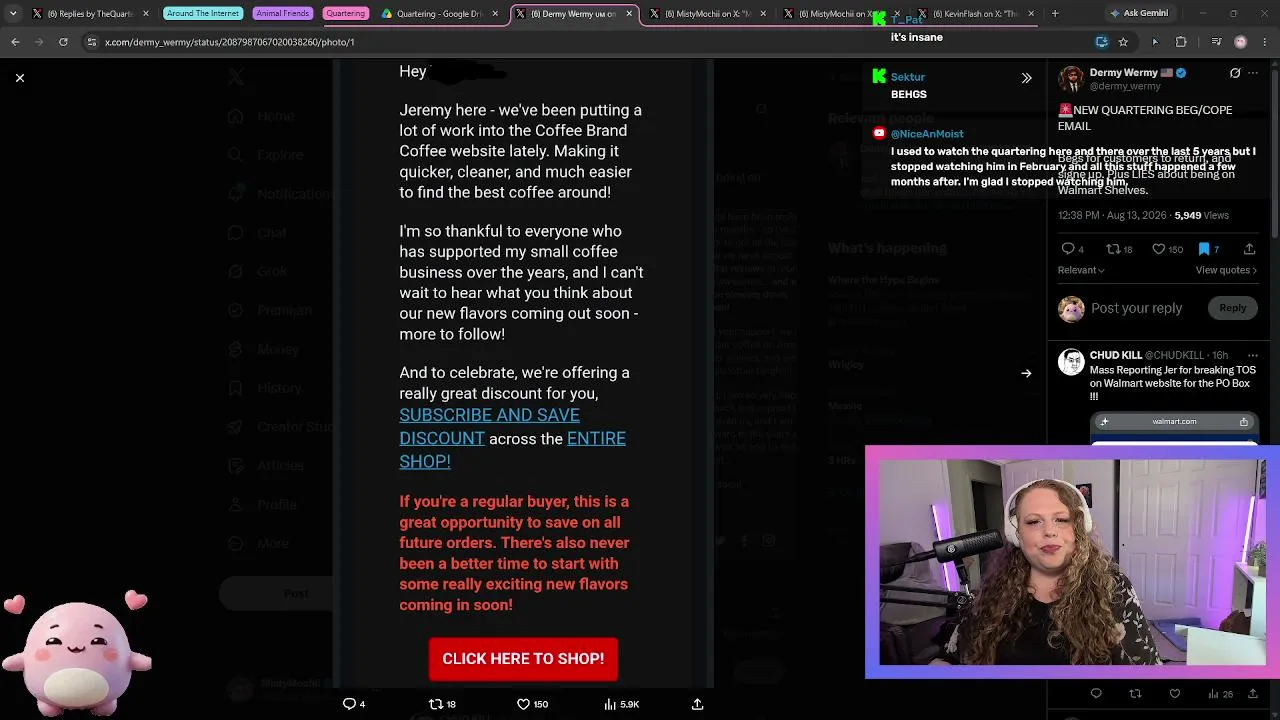1280x720 pixels.
Task: Share CHUD KILL's reply
Action: [x=1252, y=694]
